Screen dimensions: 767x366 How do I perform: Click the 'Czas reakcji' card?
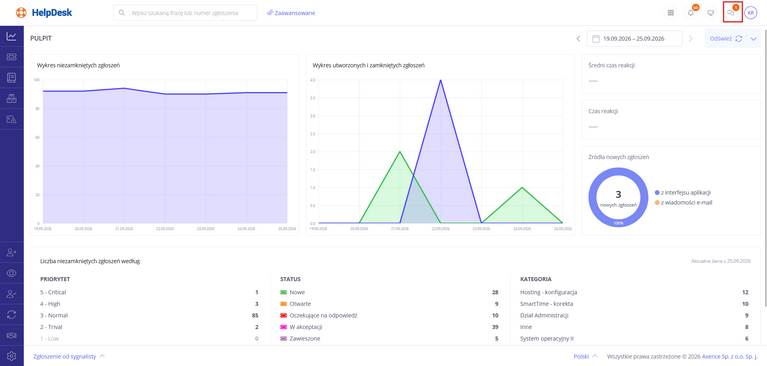(x=671, y=120)
